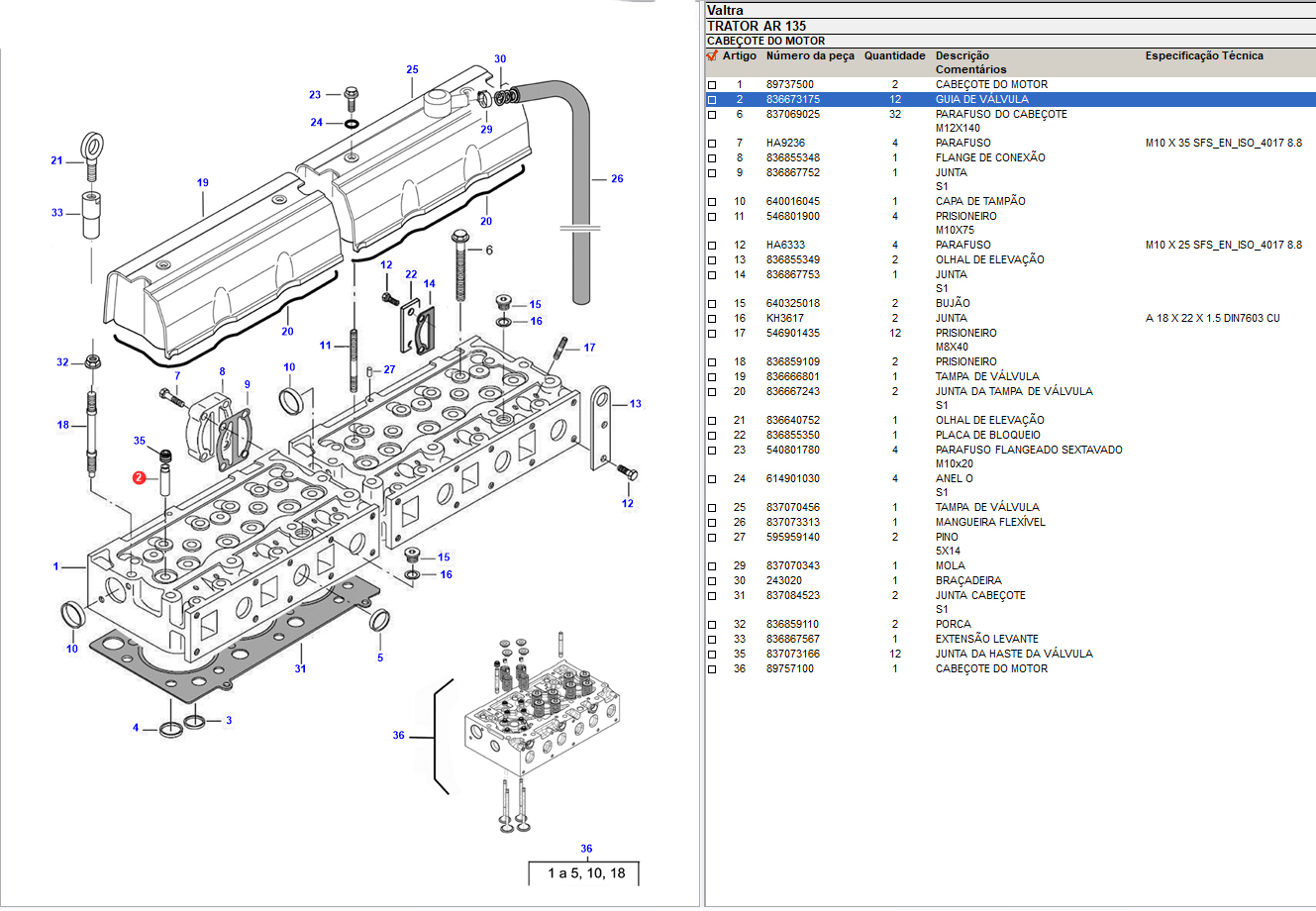Click callout 35 for the valve stem seal

click(140, 442)
